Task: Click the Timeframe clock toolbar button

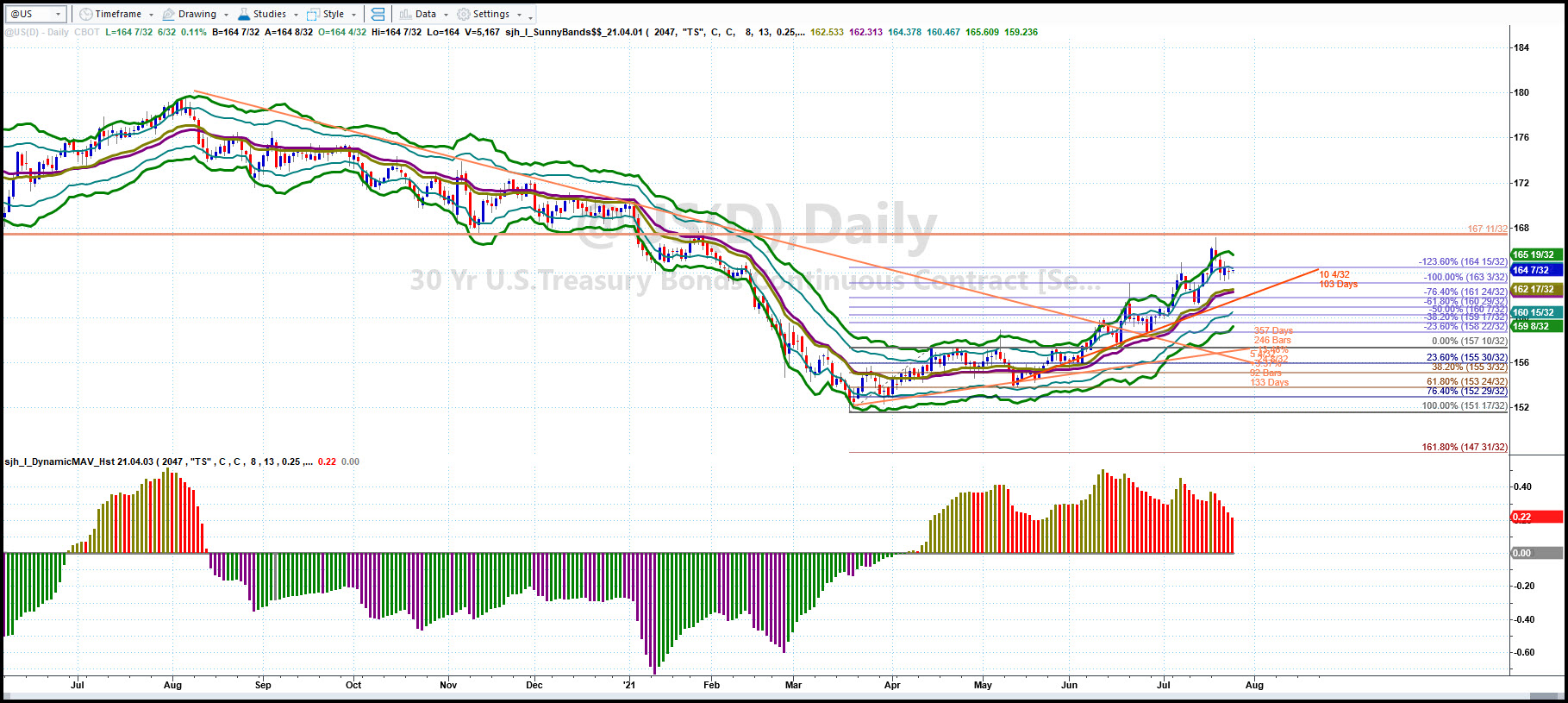Action: tap(110, 14)
